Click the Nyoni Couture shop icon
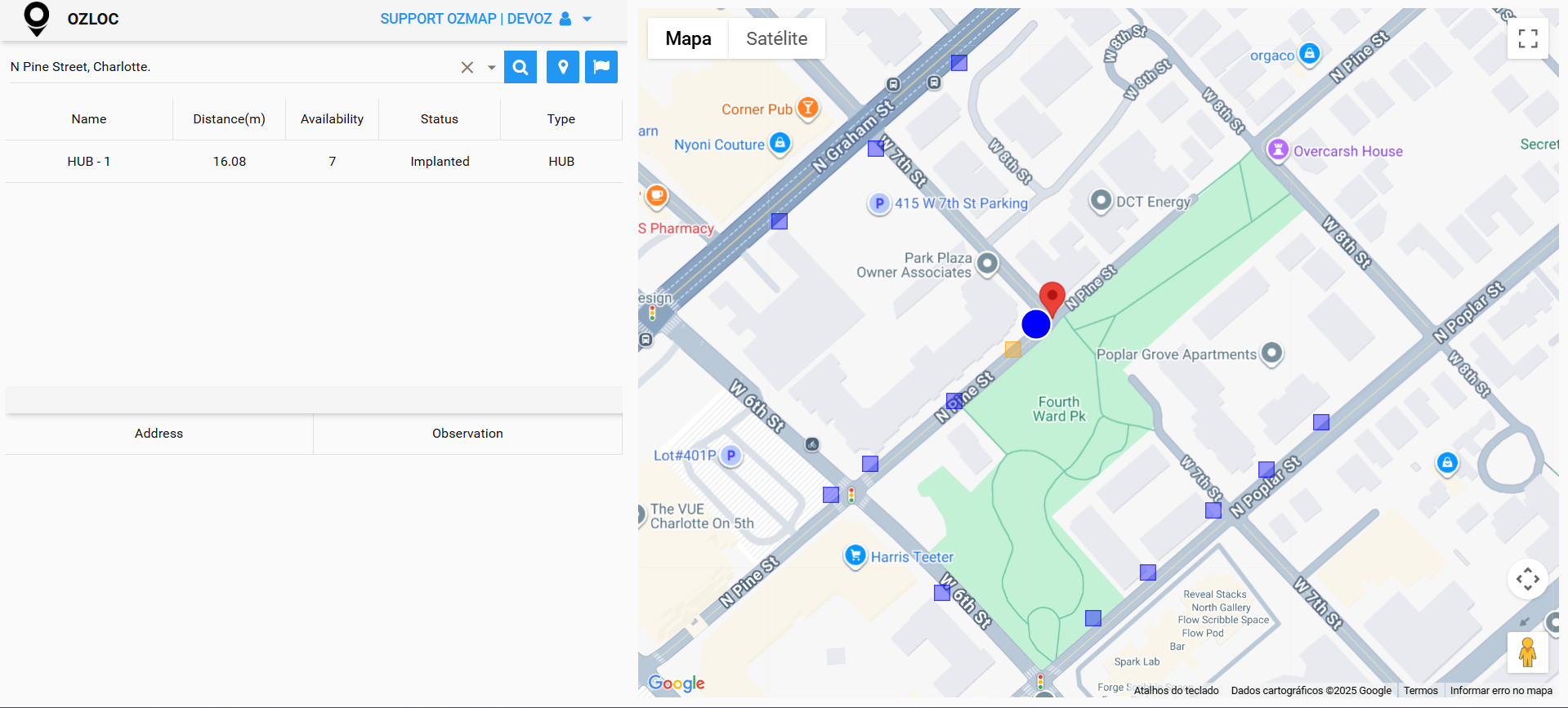 tap(780, 143)
